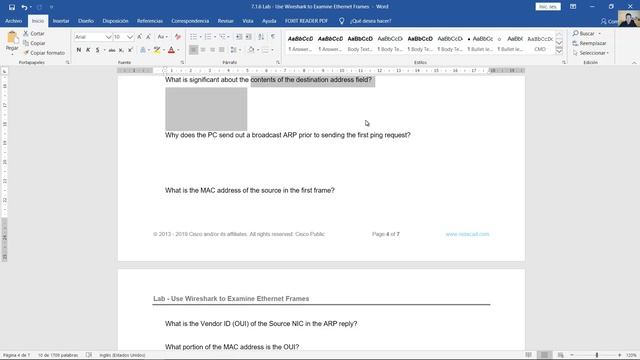Click zoom in plus button

pos(620,355)
